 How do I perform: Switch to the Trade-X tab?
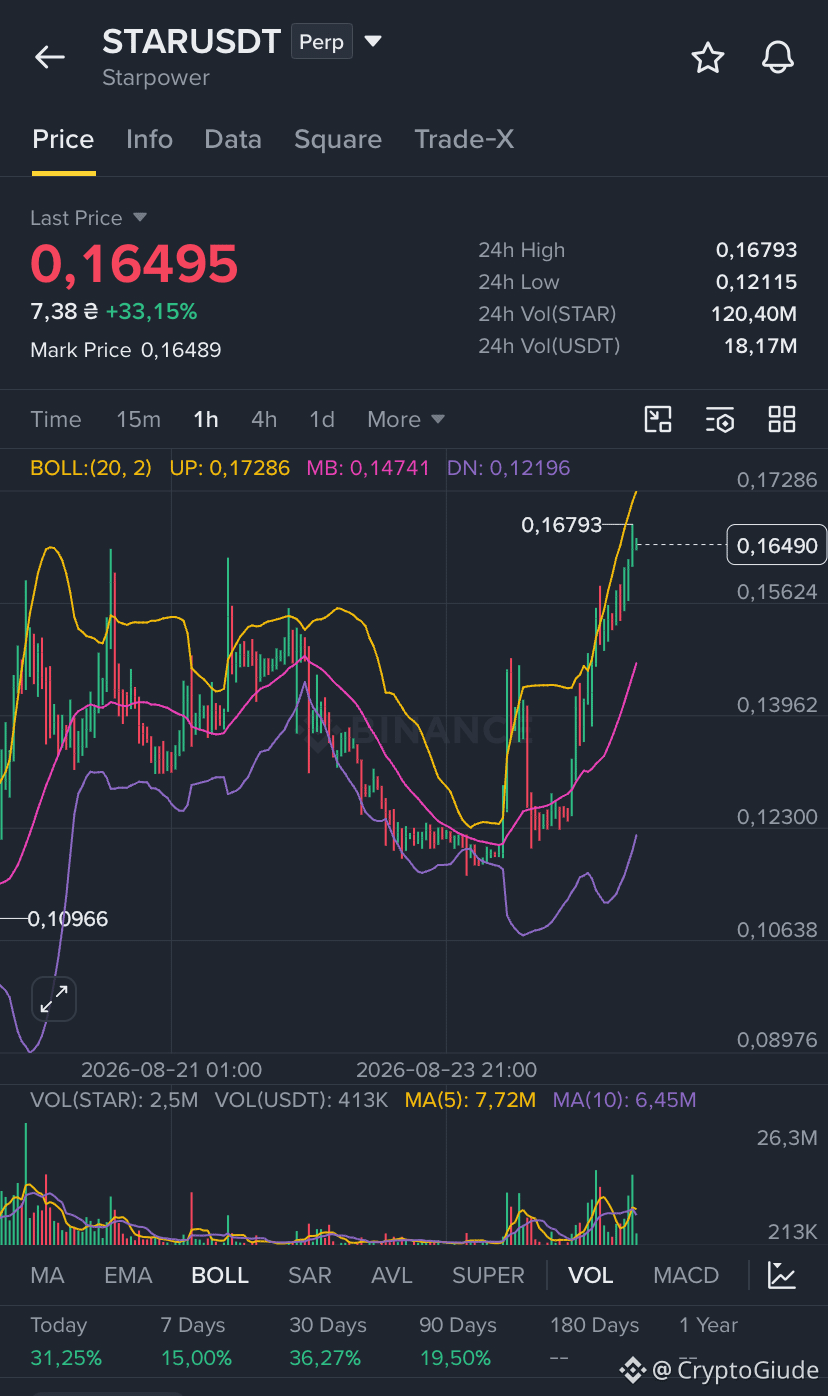tap(464, 139)
